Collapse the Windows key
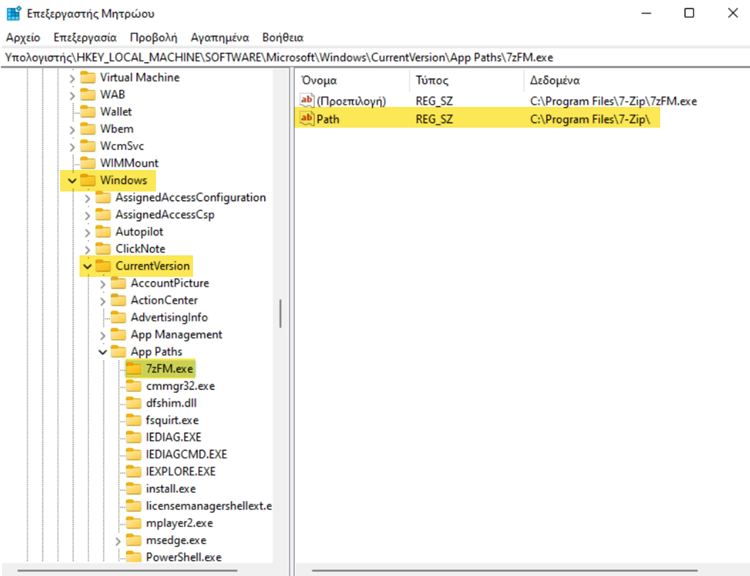Viewport: 750px width, 576px height. pos(72,181)
